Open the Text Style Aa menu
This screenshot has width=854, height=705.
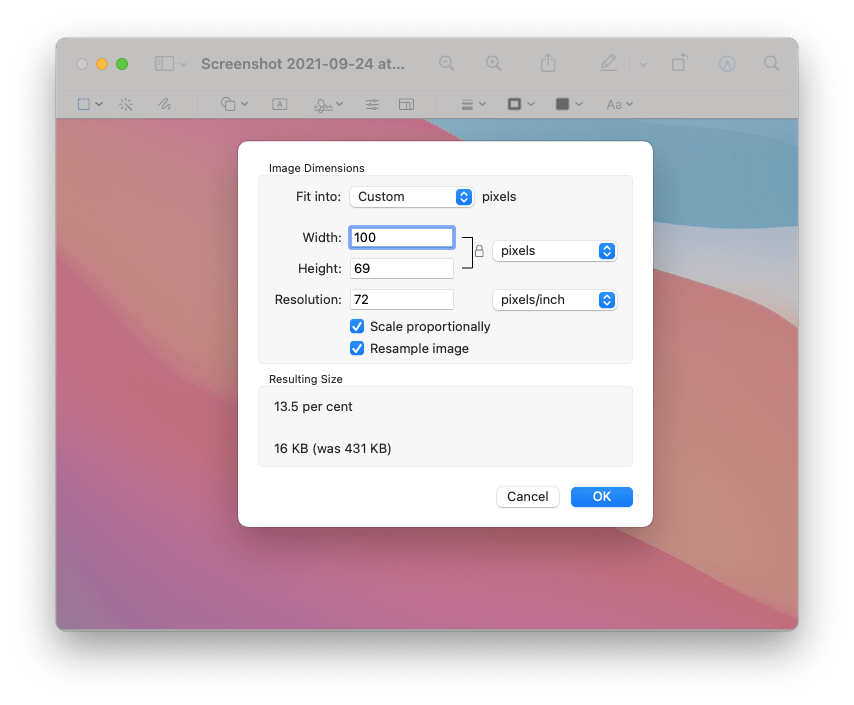(618, 104)
